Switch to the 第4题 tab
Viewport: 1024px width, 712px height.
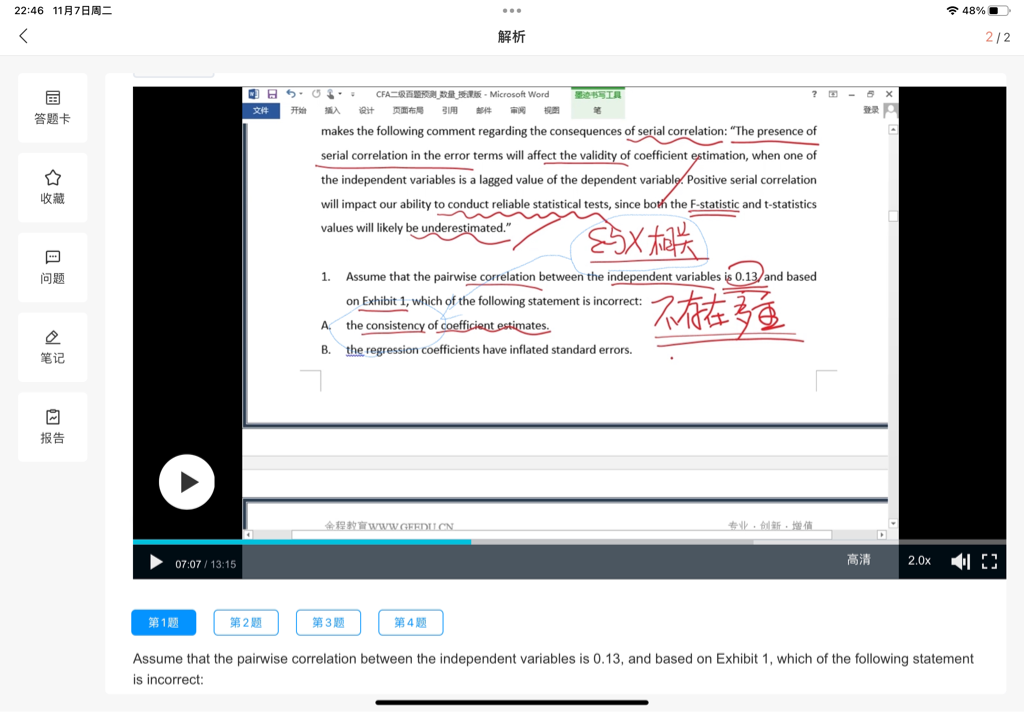tap(410, 623)
